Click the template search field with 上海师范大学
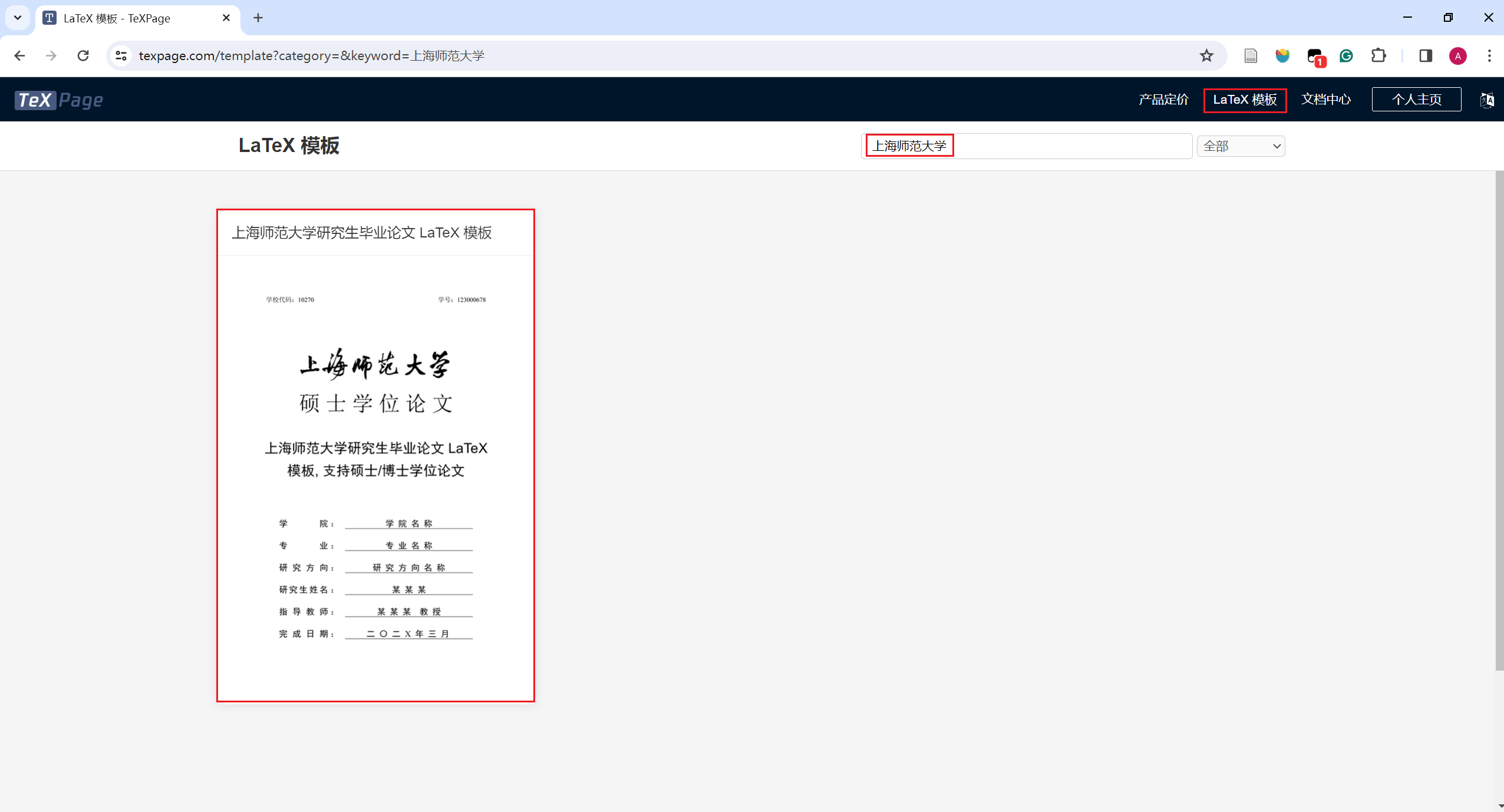 point(1027,146)
